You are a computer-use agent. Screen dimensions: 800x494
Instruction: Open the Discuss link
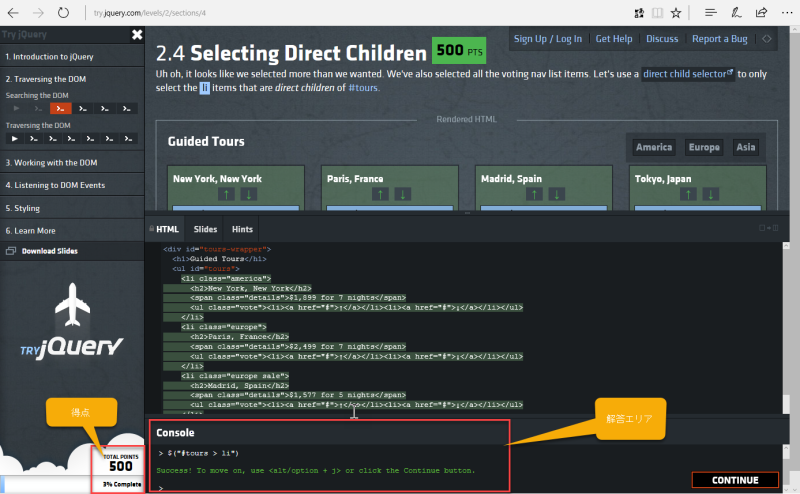pyautogui.click(x=662, y=39)
